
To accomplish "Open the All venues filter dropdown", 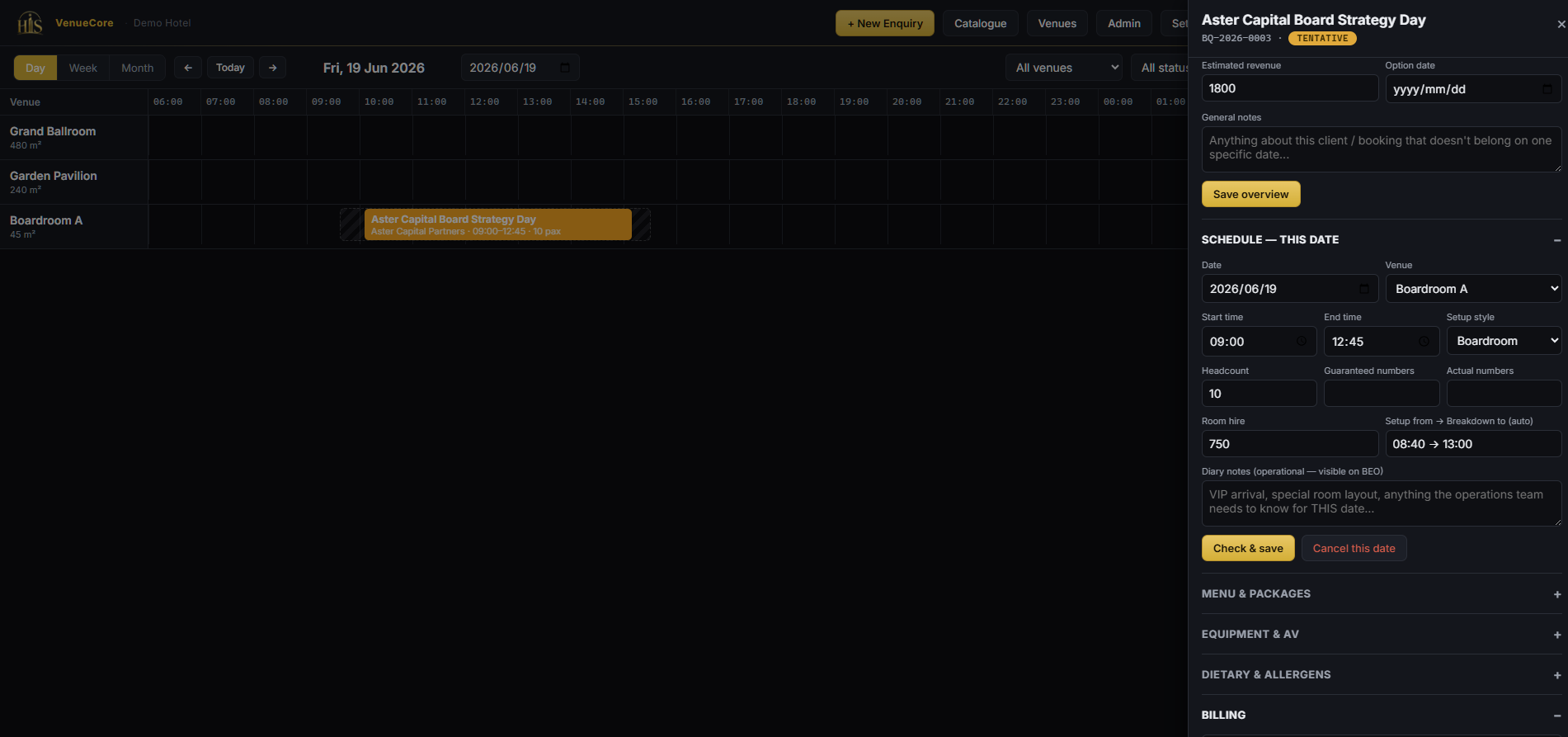I will coord(1064,68).
